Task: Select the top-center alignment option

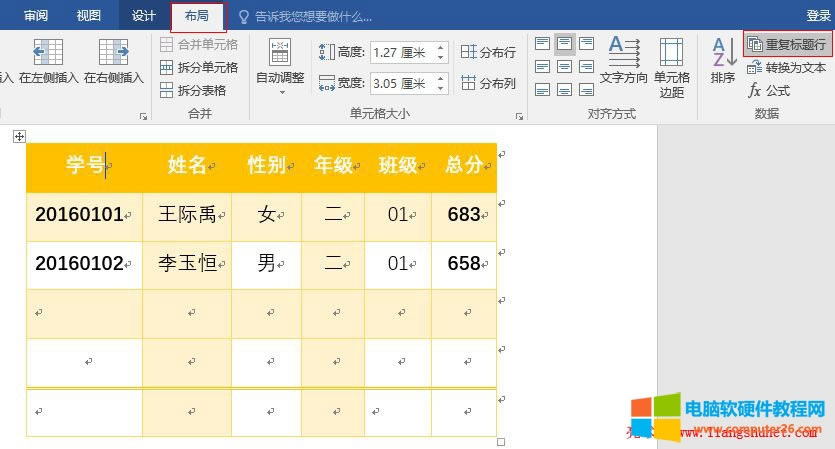Action: pyautogui.click(x=564, y=44)
